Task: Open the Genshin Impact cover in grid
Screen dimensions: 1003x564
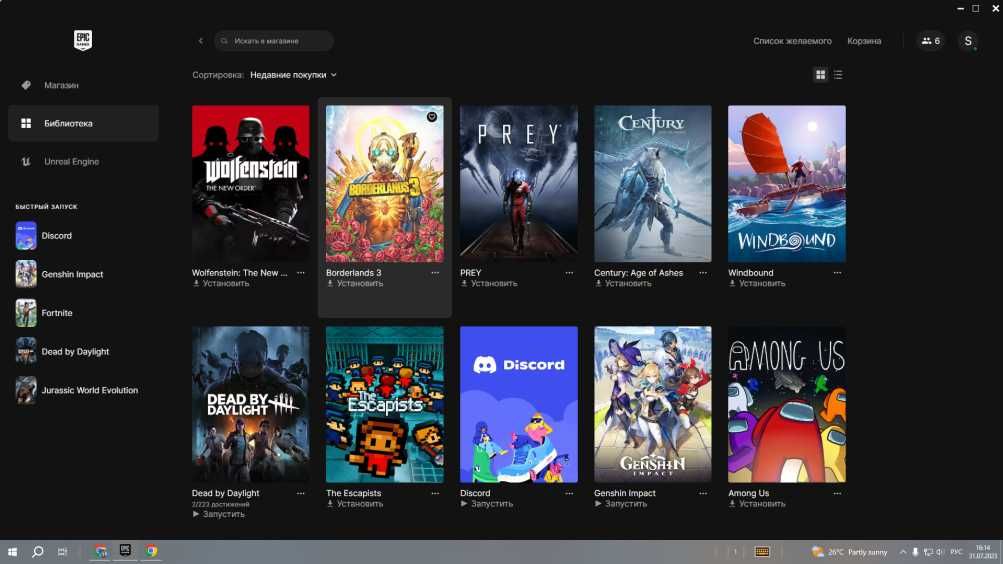Action: [652, 404]
